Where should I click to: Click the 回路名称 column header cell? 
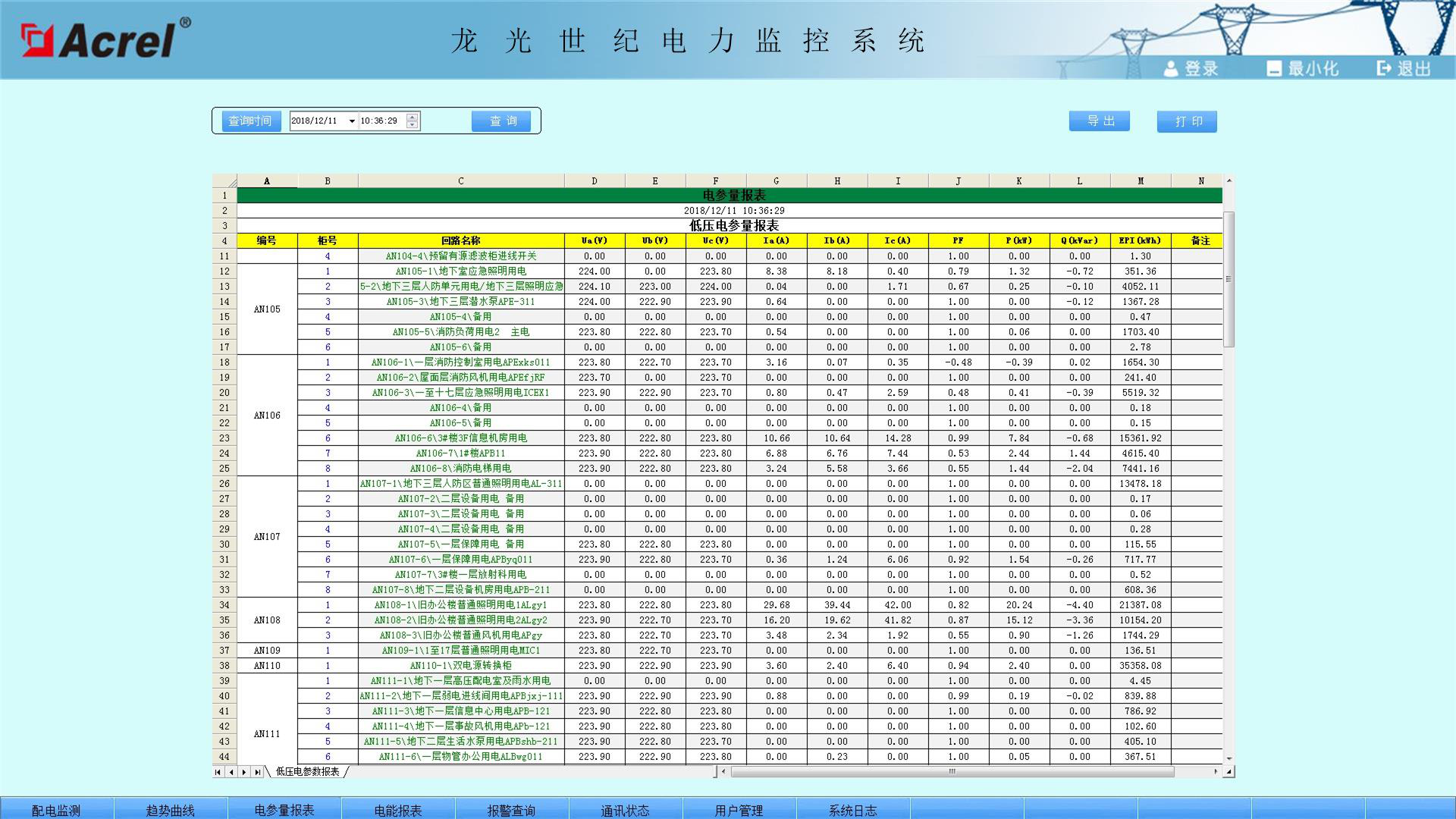pos(461,241)
